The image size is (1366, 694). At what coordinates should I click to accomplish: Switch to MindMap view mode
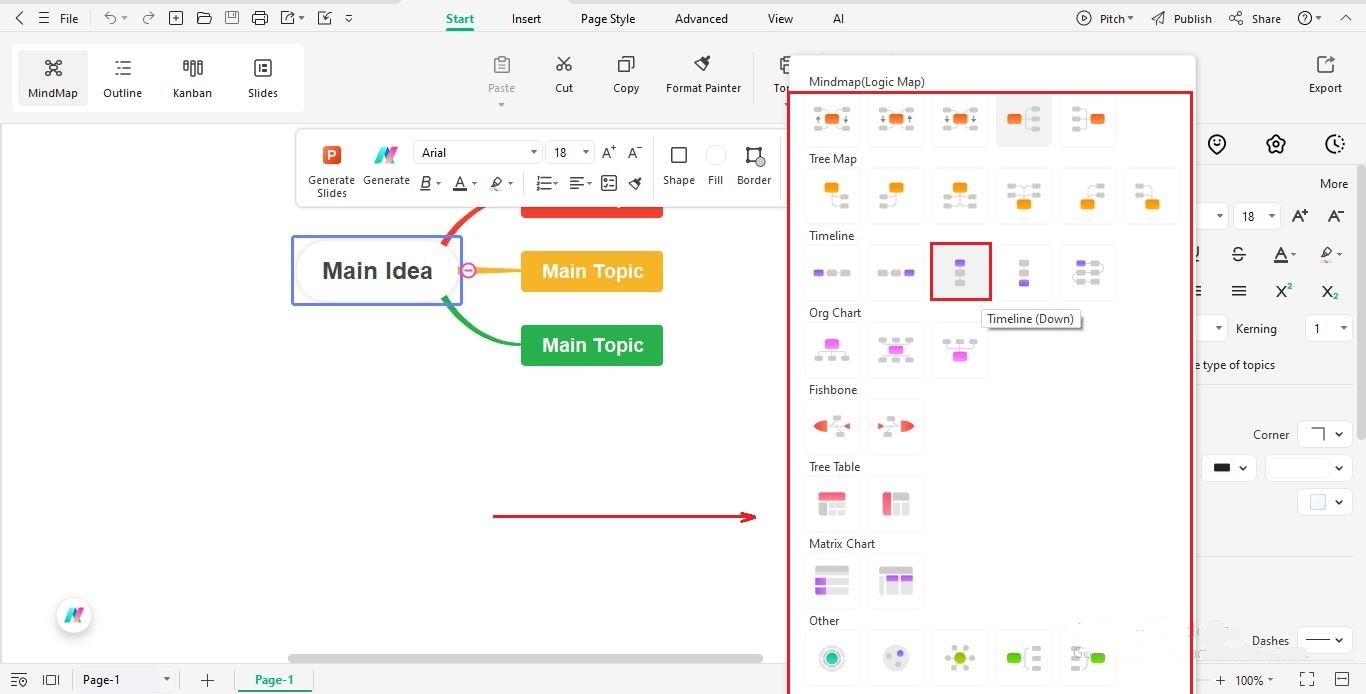(x=53, y=78)
